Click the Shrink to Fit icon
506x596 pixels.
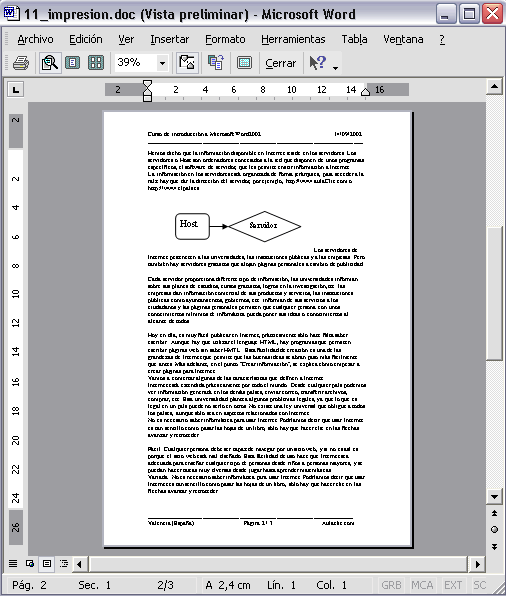pos(216,63)
